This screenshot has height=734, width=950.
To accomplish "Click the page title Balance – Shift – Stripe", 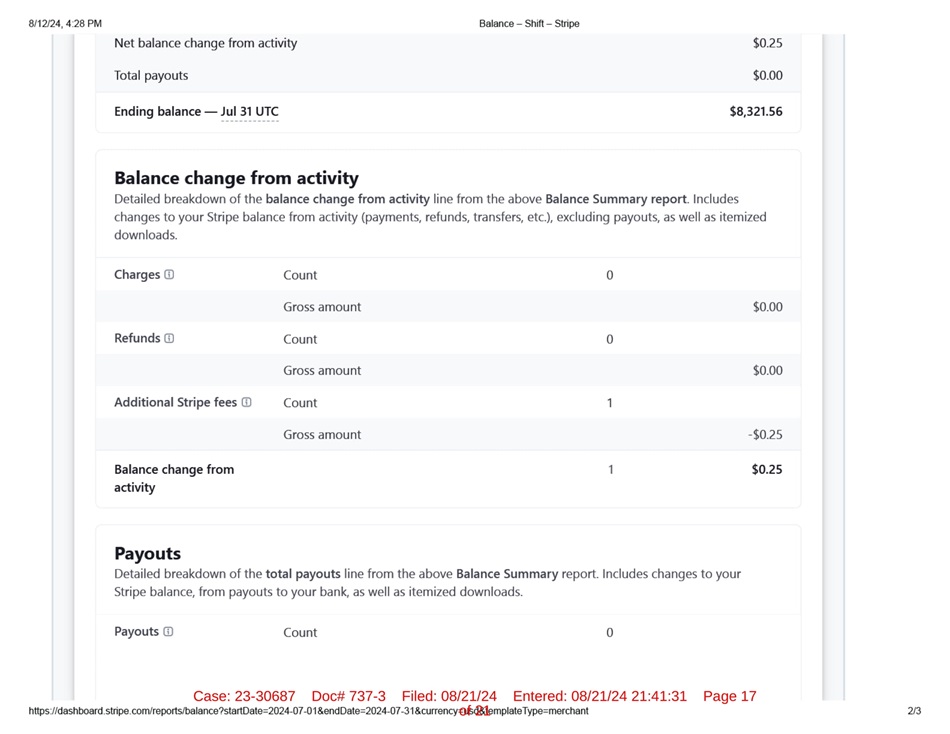I will click(x=529, y=23).
